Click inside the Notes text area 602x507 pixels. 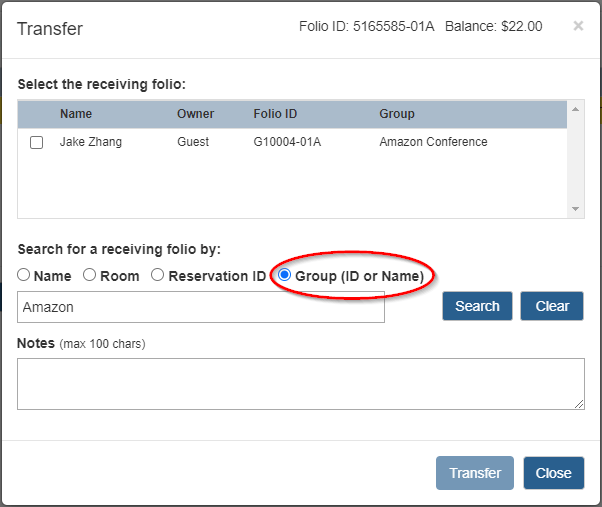pyautogui.click(x=300, y=384)
